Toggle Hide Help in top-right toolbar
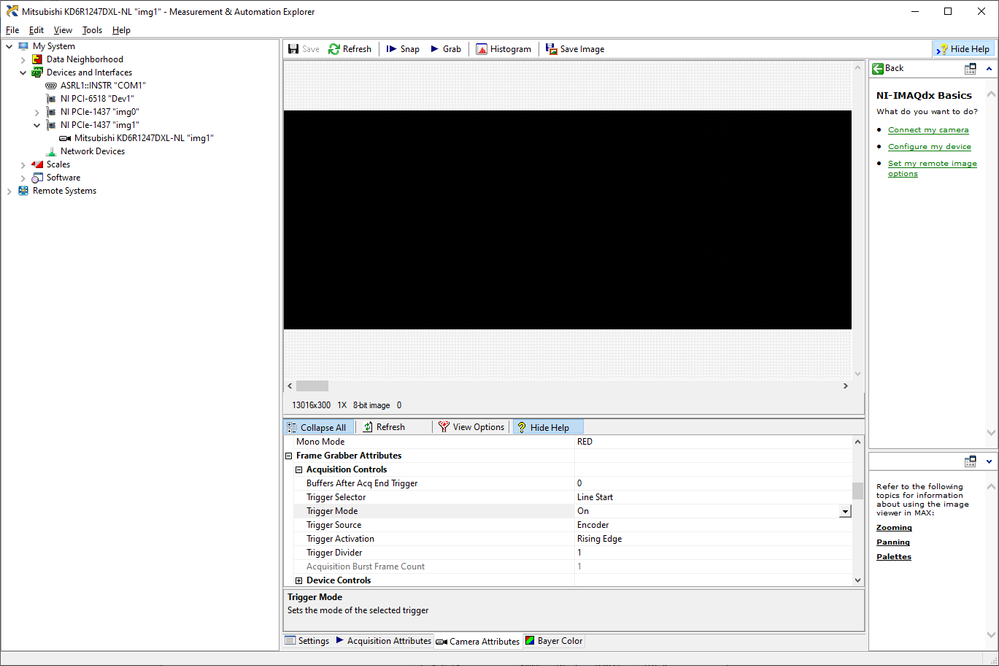Viewport: 999px width, 666px height. [962, 49]
